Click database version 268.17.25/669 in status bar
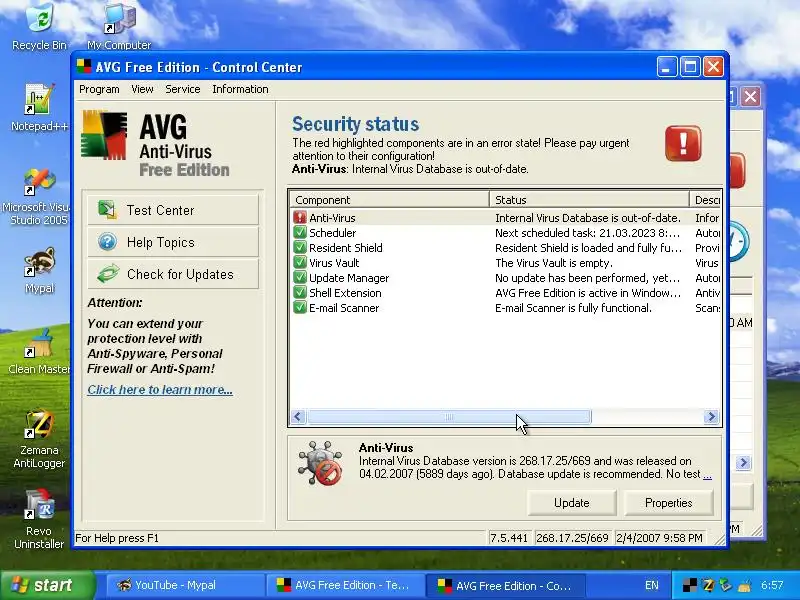800x600 pixels. pyautogui.click(x=572, y=538)
